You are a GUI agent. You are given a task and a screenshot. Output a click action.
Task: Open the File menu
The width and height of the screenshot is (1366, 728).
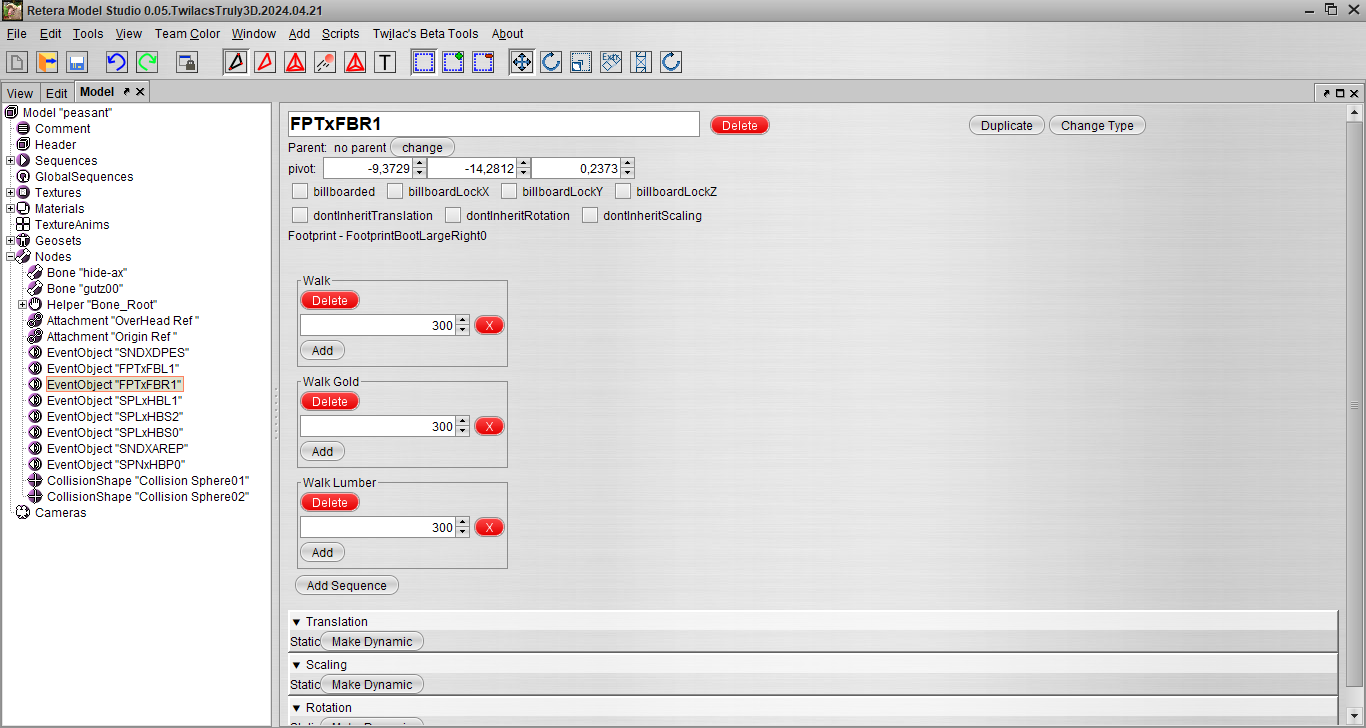[16, 34]
